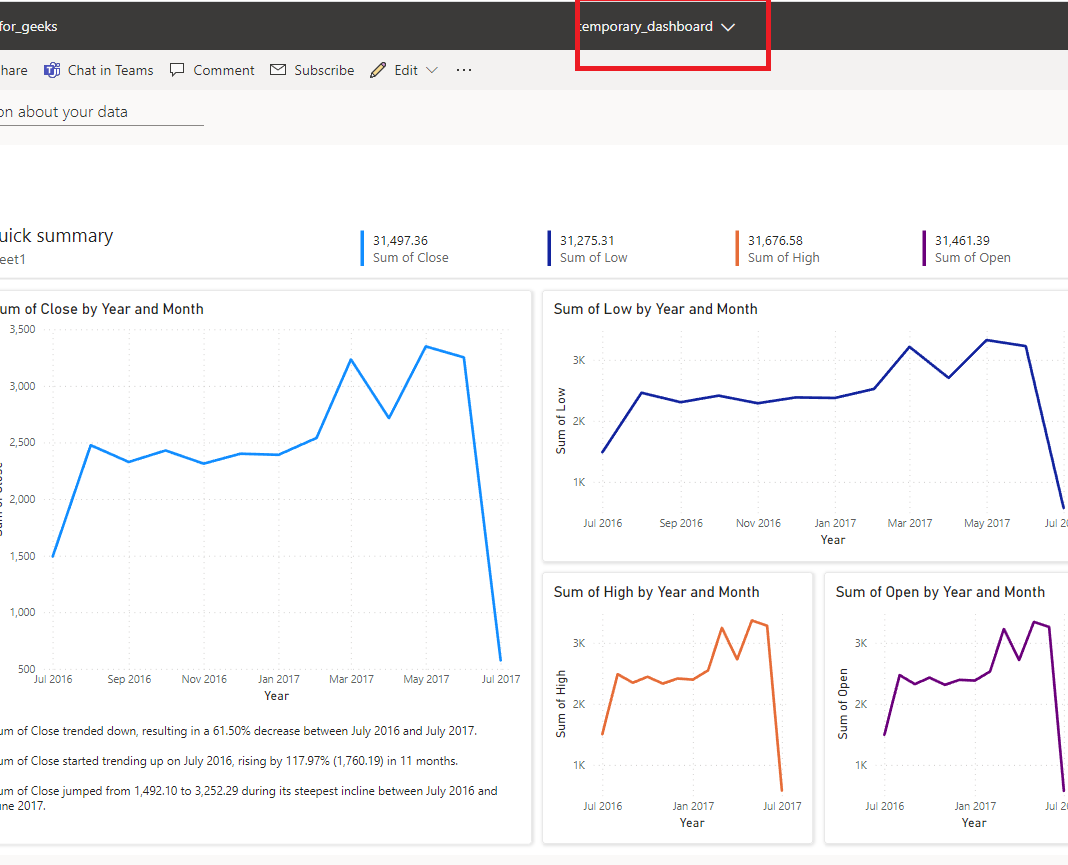
Task: Select the Sum of Open card value
Action: tap(962, 240)
